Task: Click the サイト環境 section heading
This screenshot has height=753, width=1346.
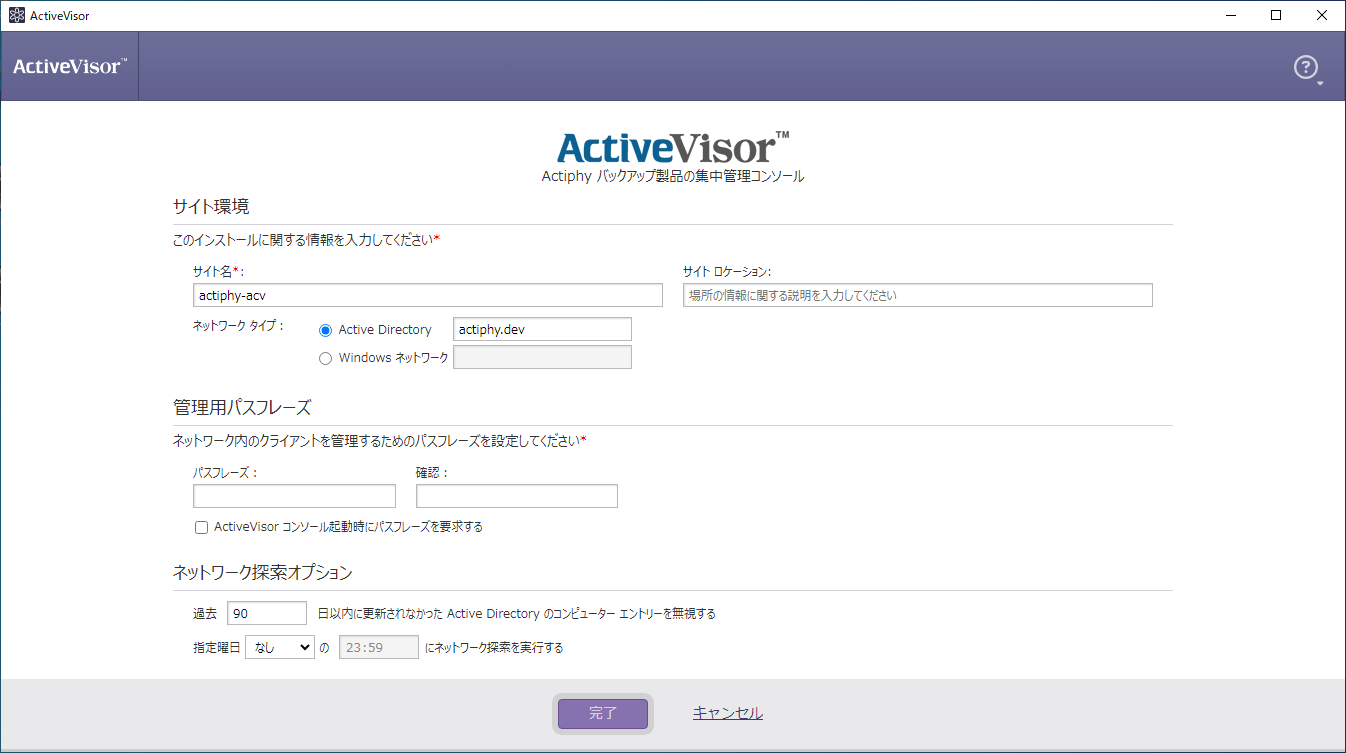Action: [211, 207]
